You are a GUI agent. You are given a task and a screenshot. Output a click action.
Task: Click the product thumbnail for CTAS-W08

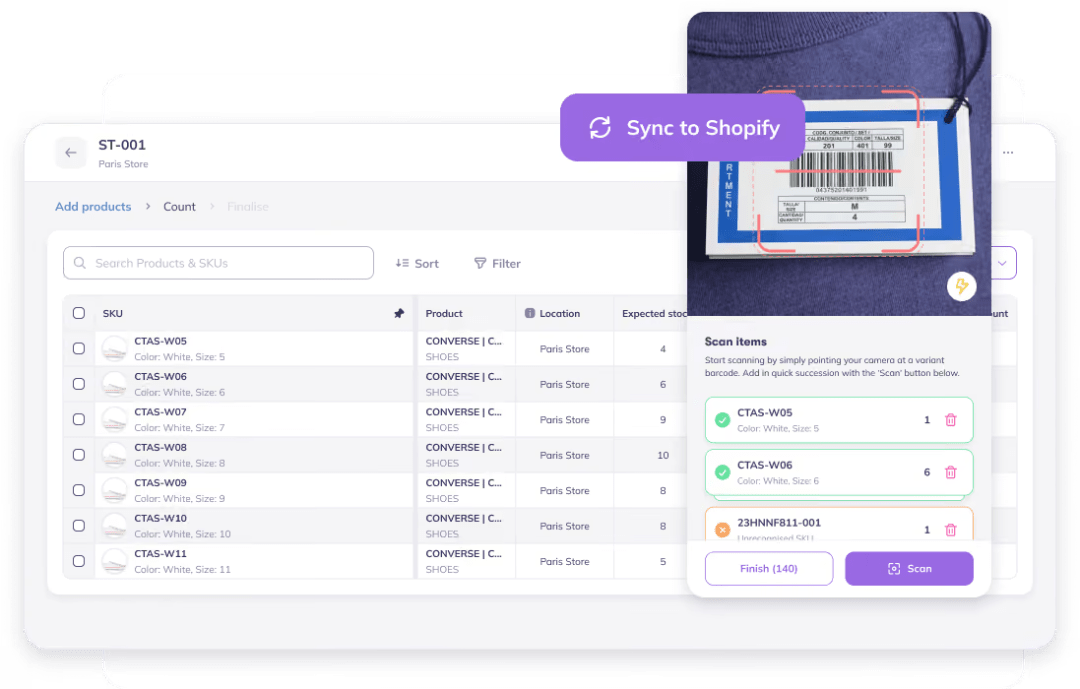[114, 455]
